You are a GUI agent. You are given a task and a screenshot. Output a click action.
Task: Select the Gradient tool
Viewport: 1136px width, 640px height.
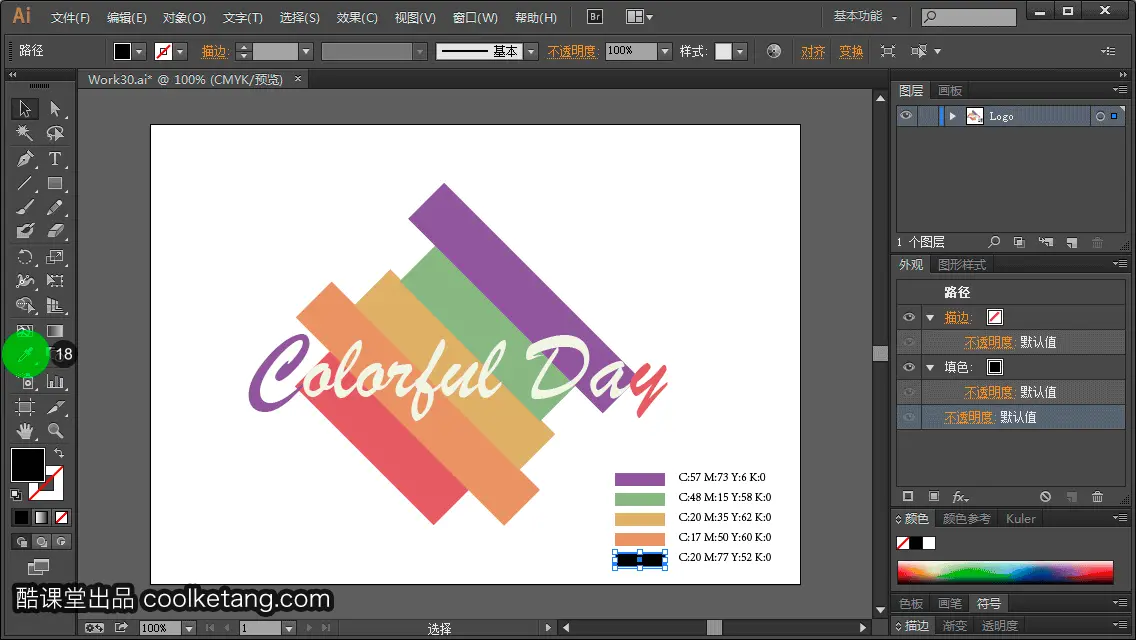point(55,331)
